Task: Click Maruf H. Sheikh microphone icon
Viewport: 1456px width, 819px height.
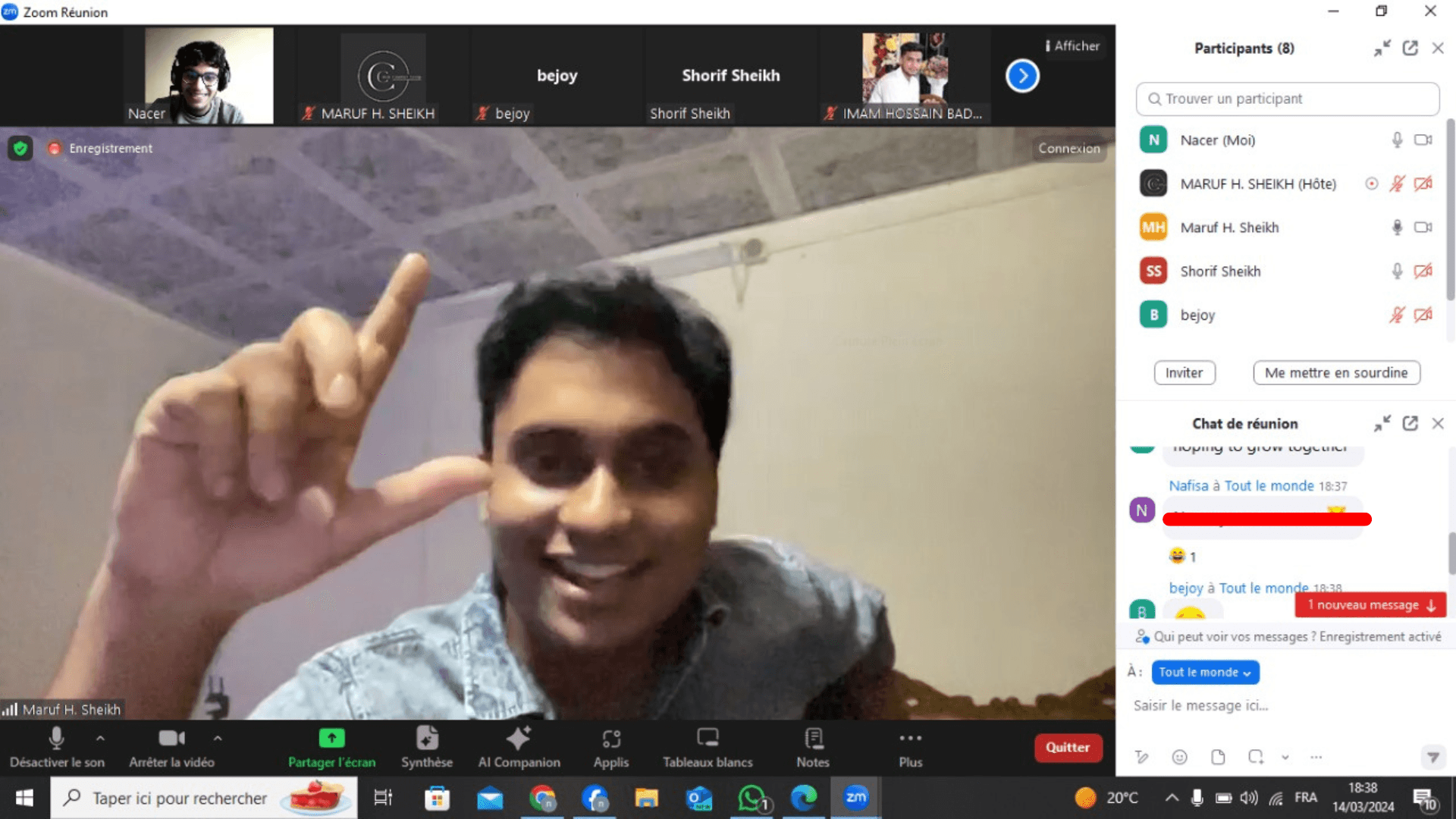Action: [1397, 227]
